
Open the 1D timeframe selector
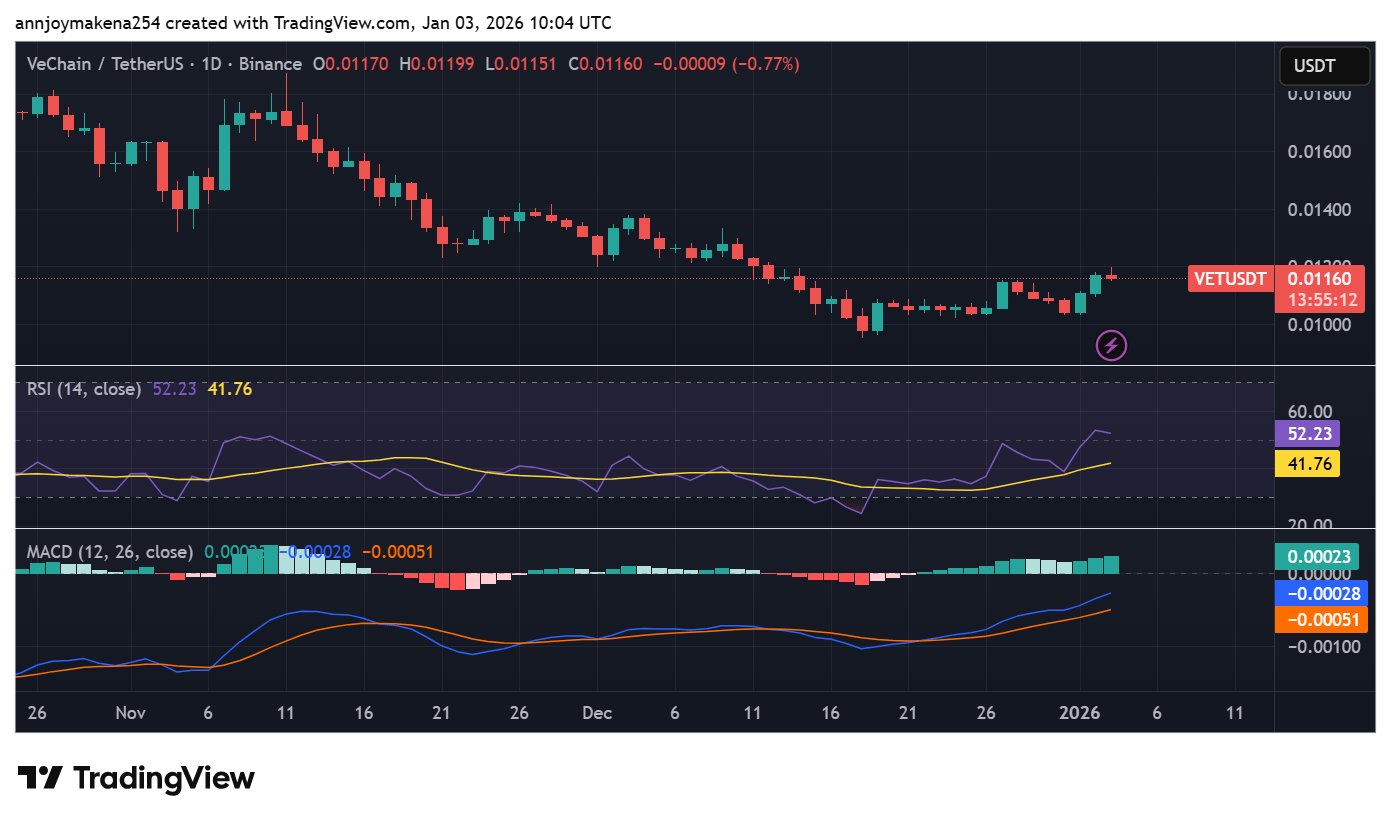(213, 63)
